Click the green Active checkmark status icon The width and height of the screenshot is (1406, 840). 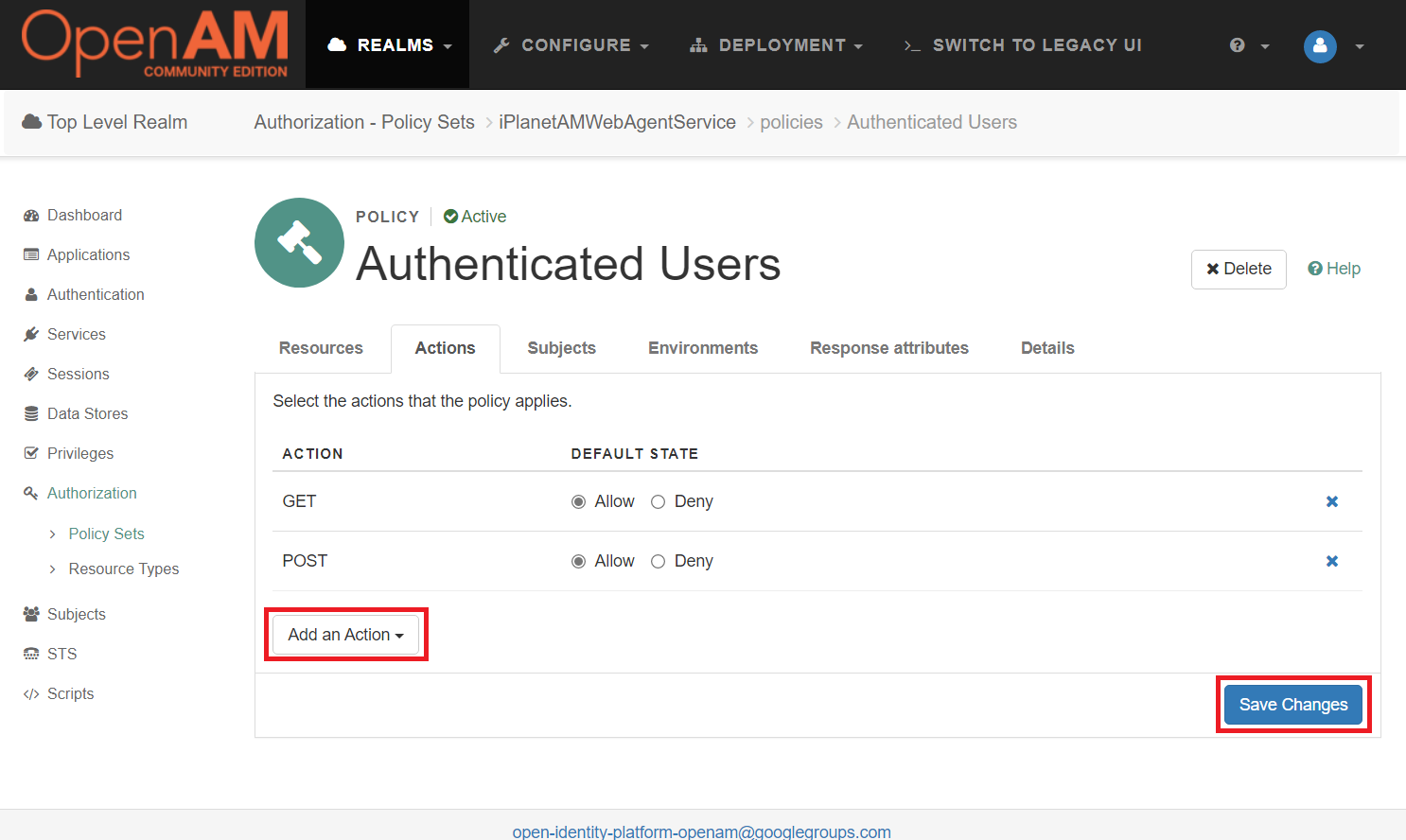451,217
